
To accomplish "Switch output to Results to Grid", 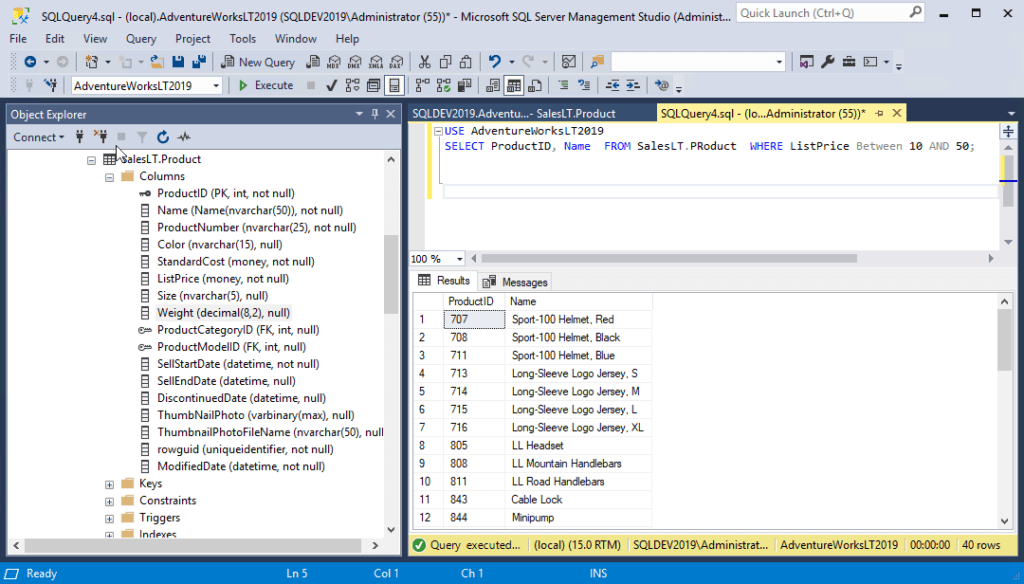I will (514, 86).
